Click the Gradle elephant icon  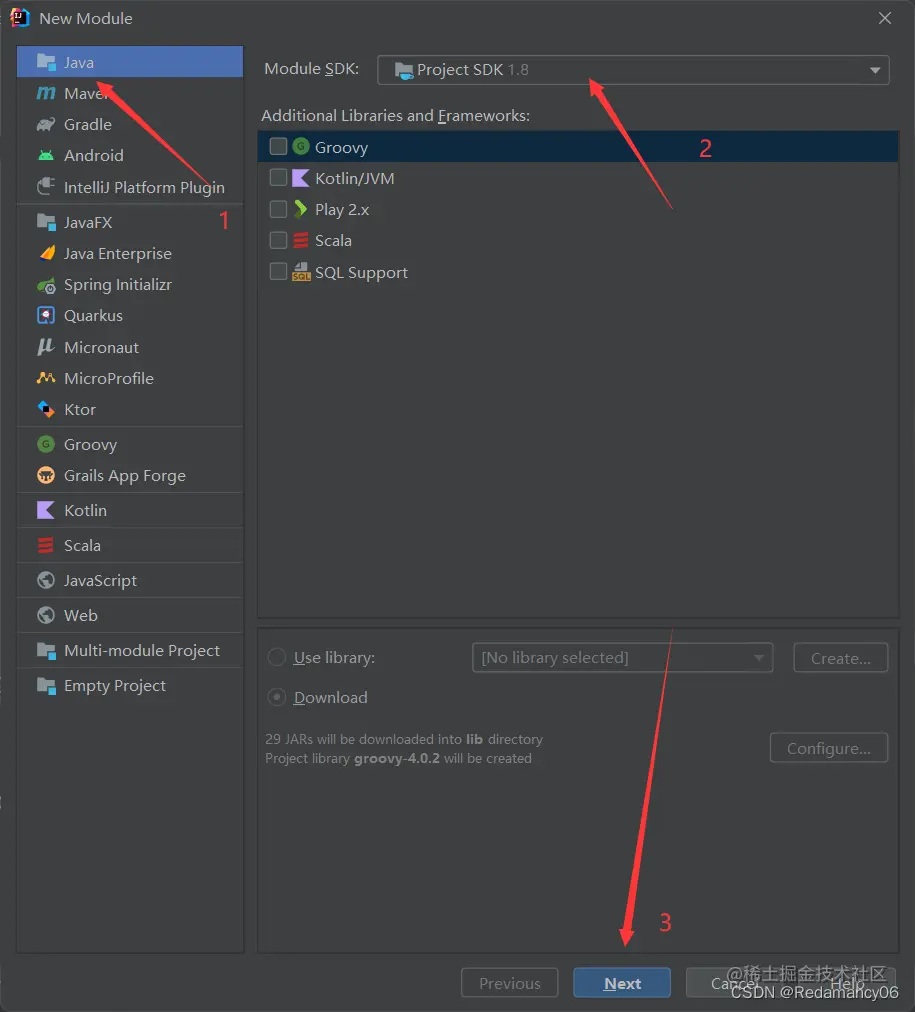click(x=46, y=125)
